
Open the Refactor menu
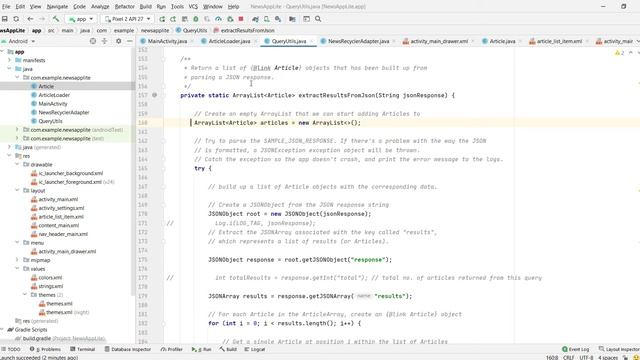point(124,7)
